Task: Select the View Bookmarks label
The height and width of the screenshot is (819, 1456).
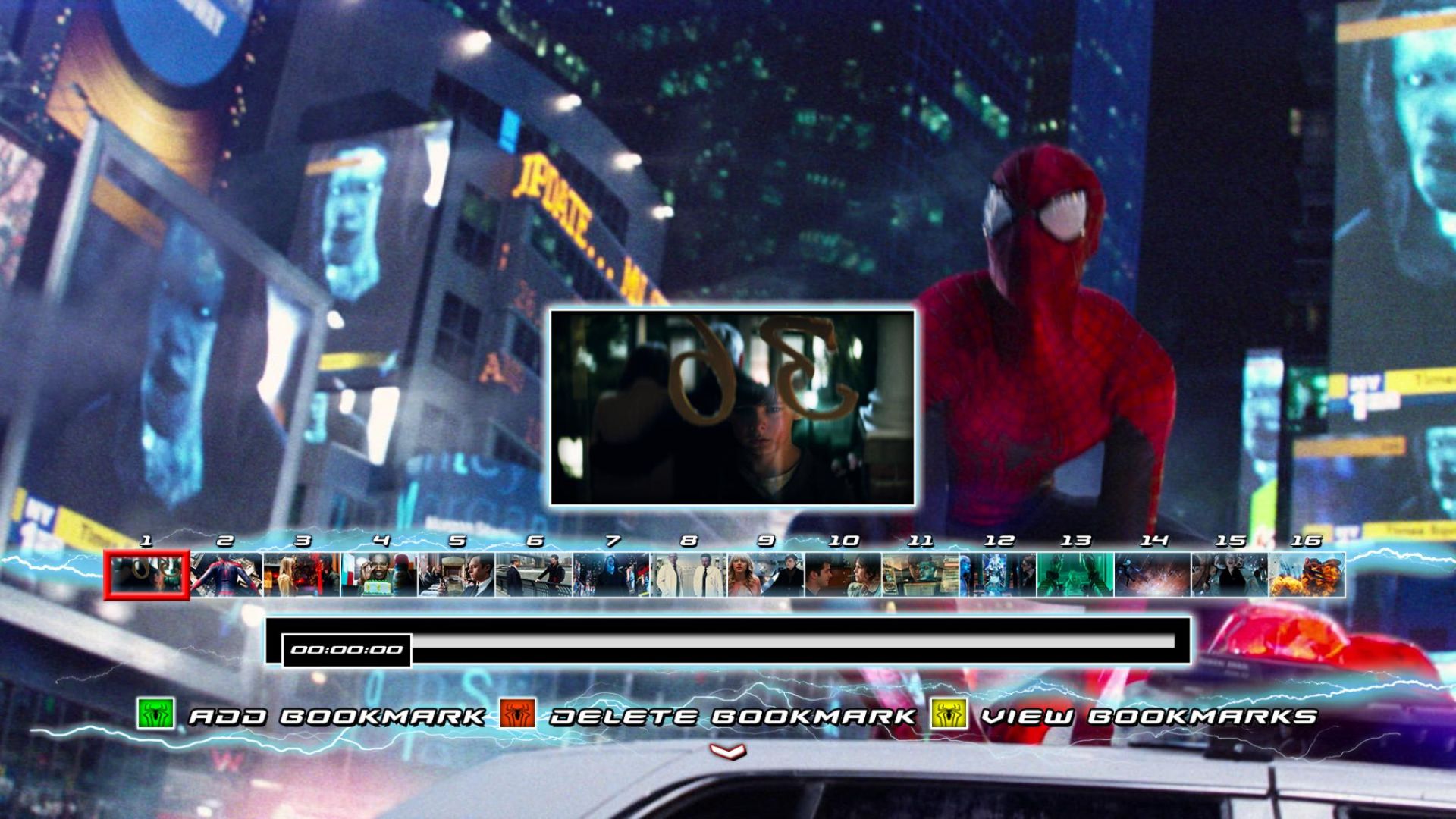Action: coord(1150,717)
